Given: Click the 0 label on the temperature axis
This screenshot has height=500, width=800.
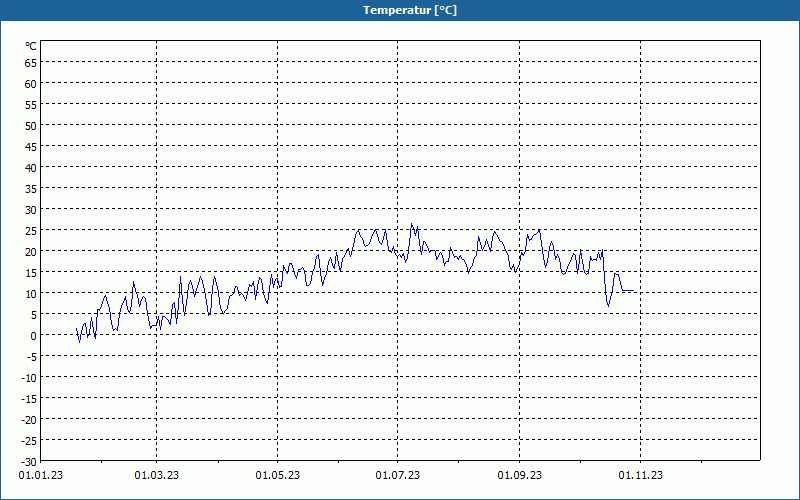Looking at the screenshot, I should (x=34, y=335).
